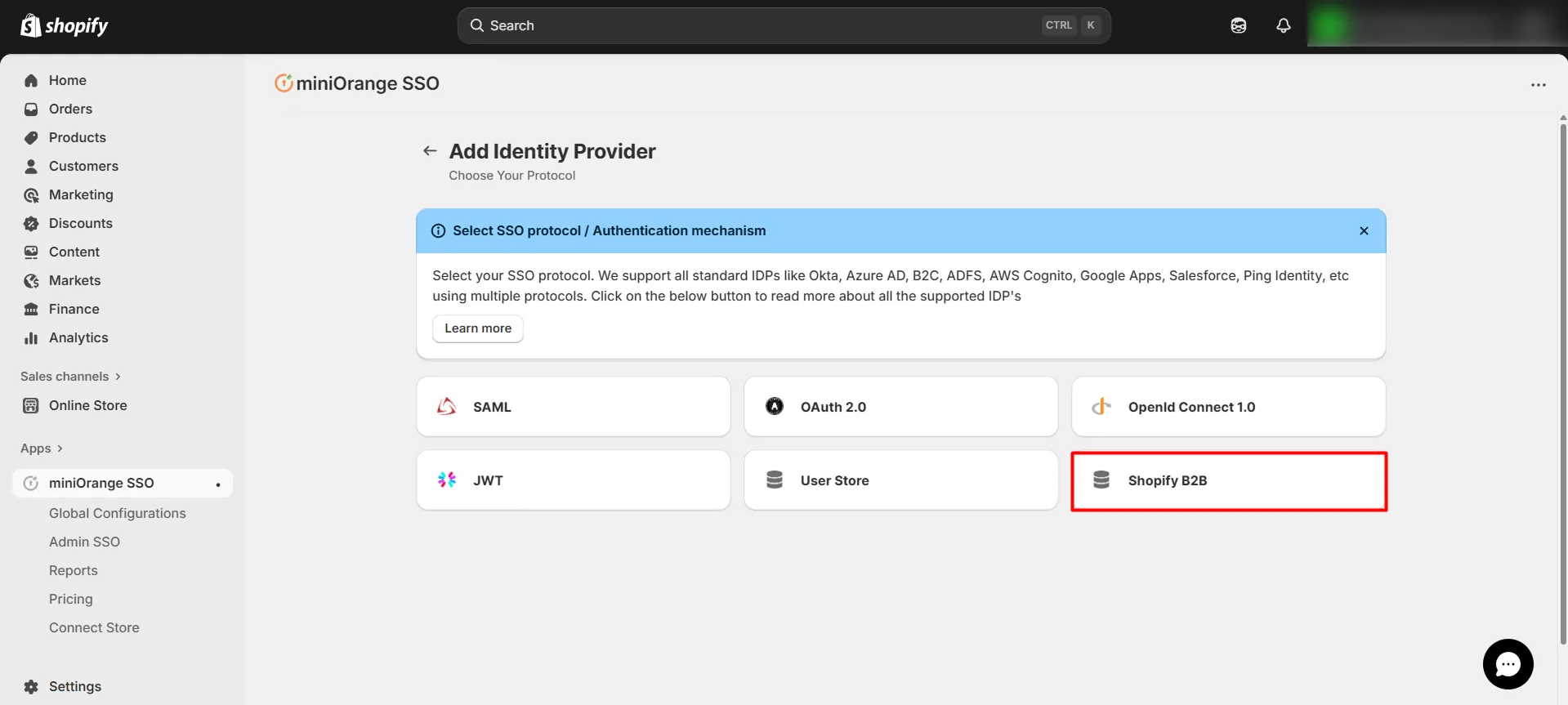
Task: Click the Products tag icon
Action: (x=31, y=137)
